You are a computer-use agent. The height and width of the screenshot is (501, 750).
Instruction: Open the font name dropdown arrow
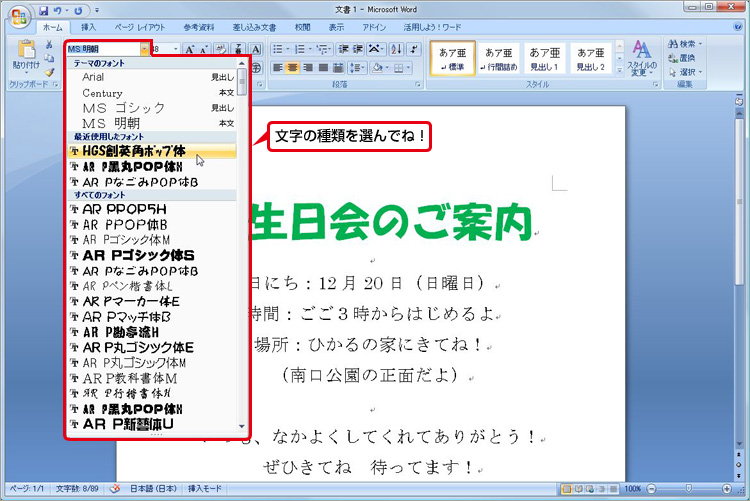144,49
